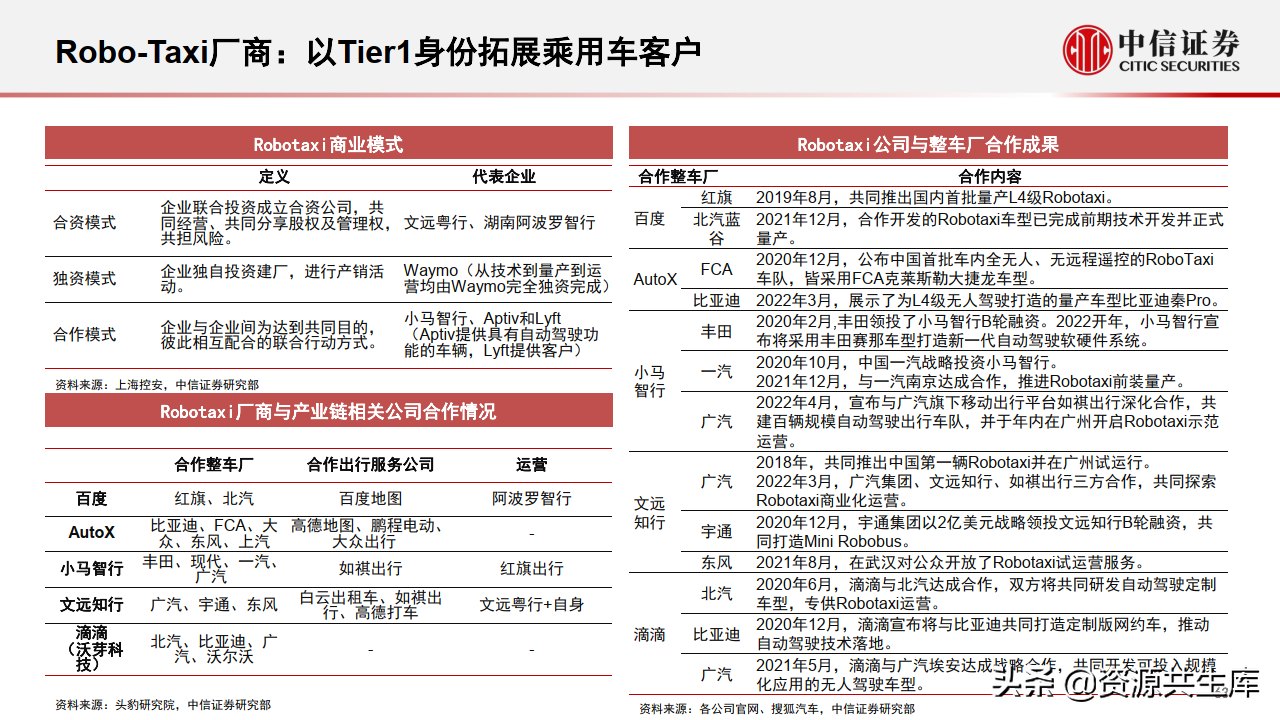This screenshot has height=720, width=1280.
Task: Click the 丰田 cell in right table
Action: 716,331
